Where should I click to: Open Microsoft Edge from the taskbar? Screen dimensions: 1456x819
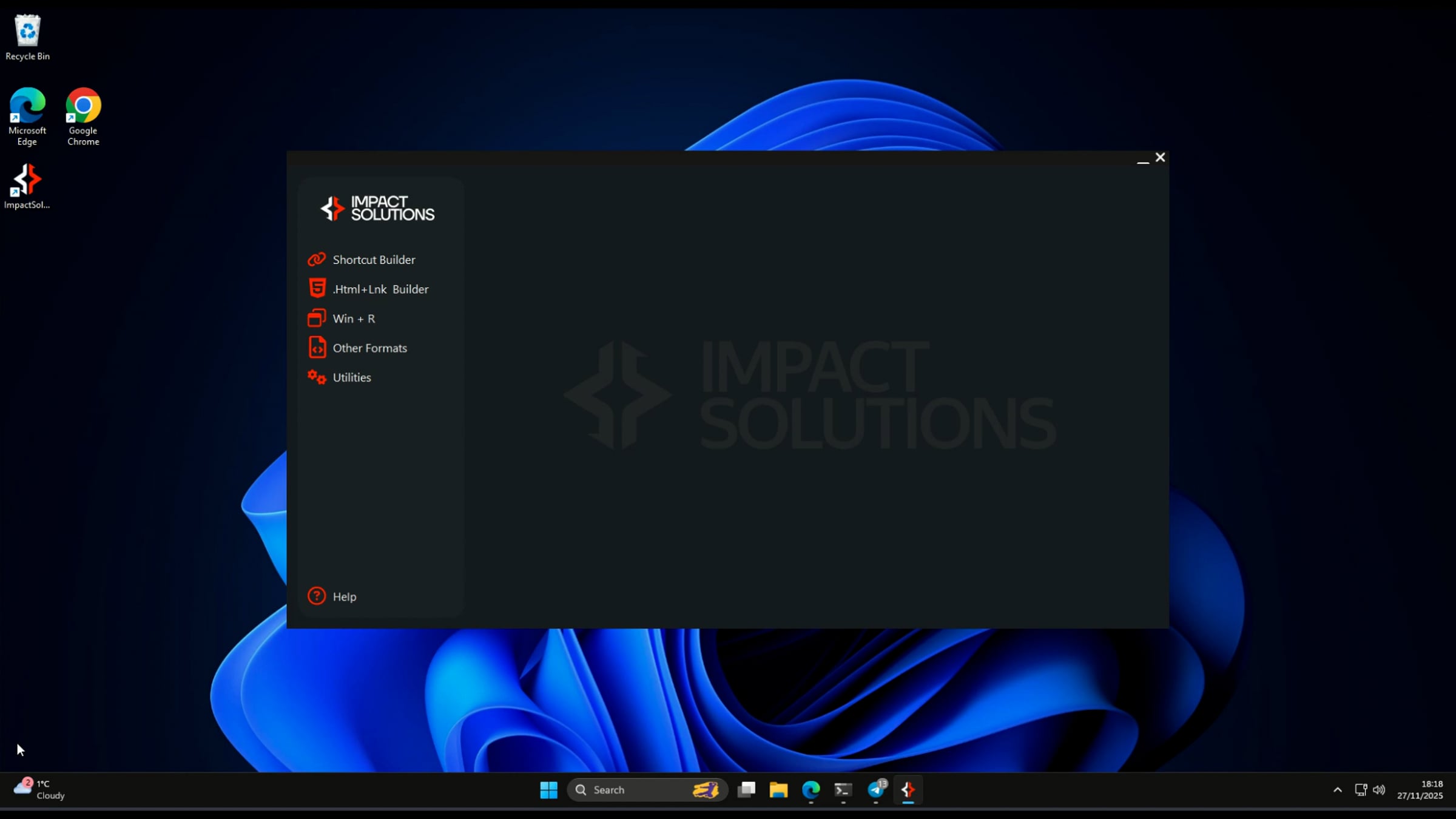coord(811,790)
